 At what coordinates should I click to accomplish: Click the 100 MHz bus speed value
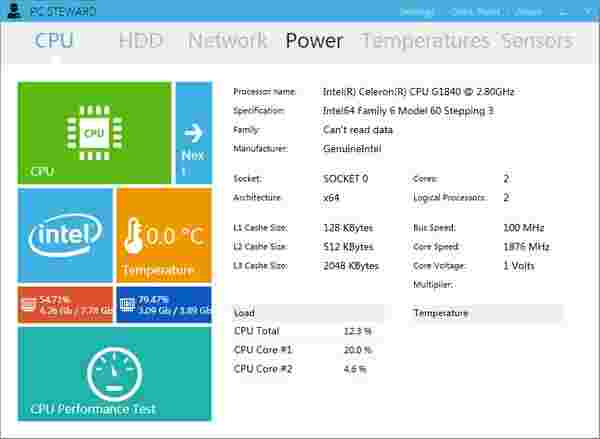(x=523, y=228)
